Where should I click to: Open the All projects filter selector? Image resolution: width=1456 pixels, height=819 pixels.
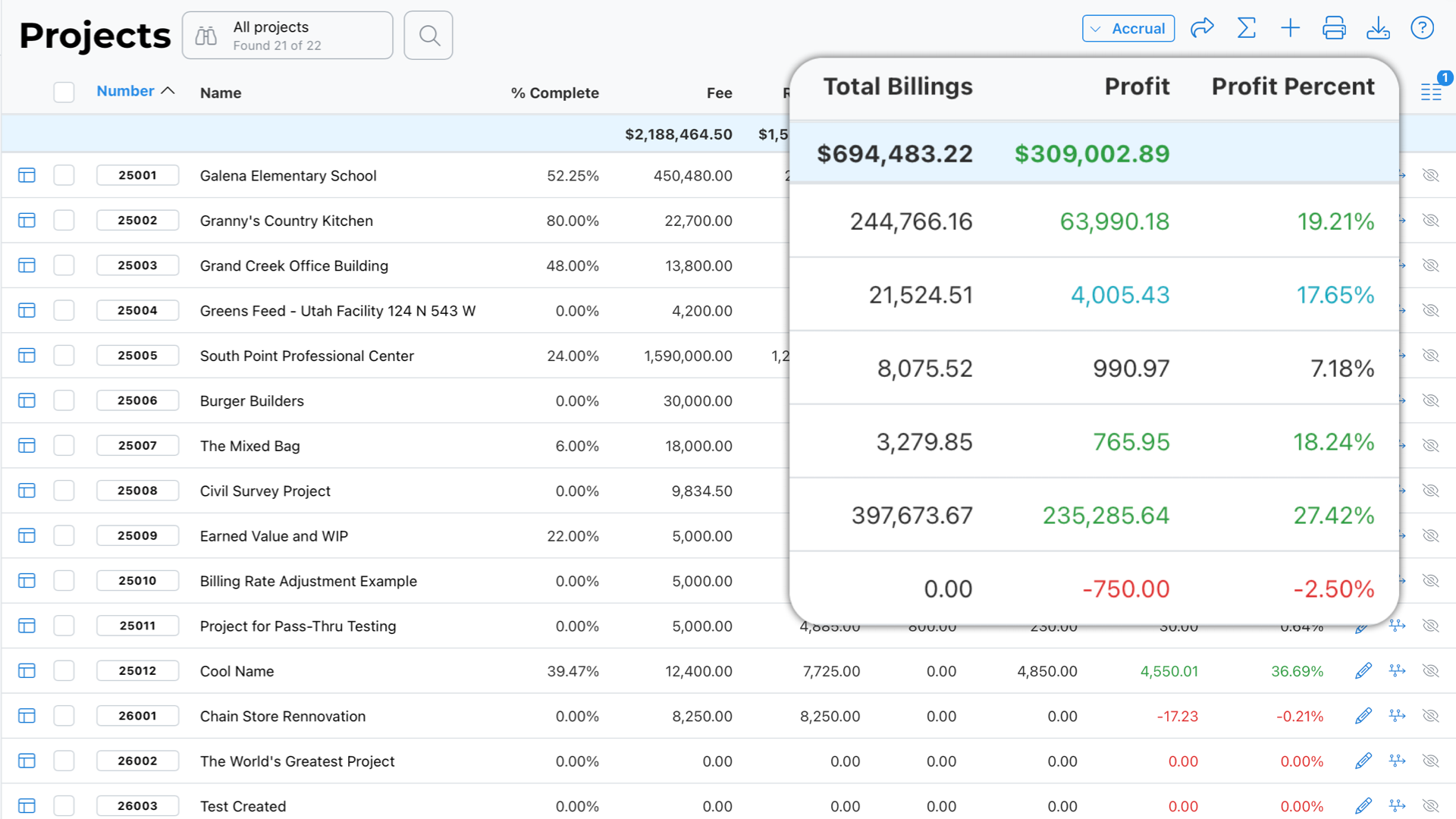click(x=287, y=35)
